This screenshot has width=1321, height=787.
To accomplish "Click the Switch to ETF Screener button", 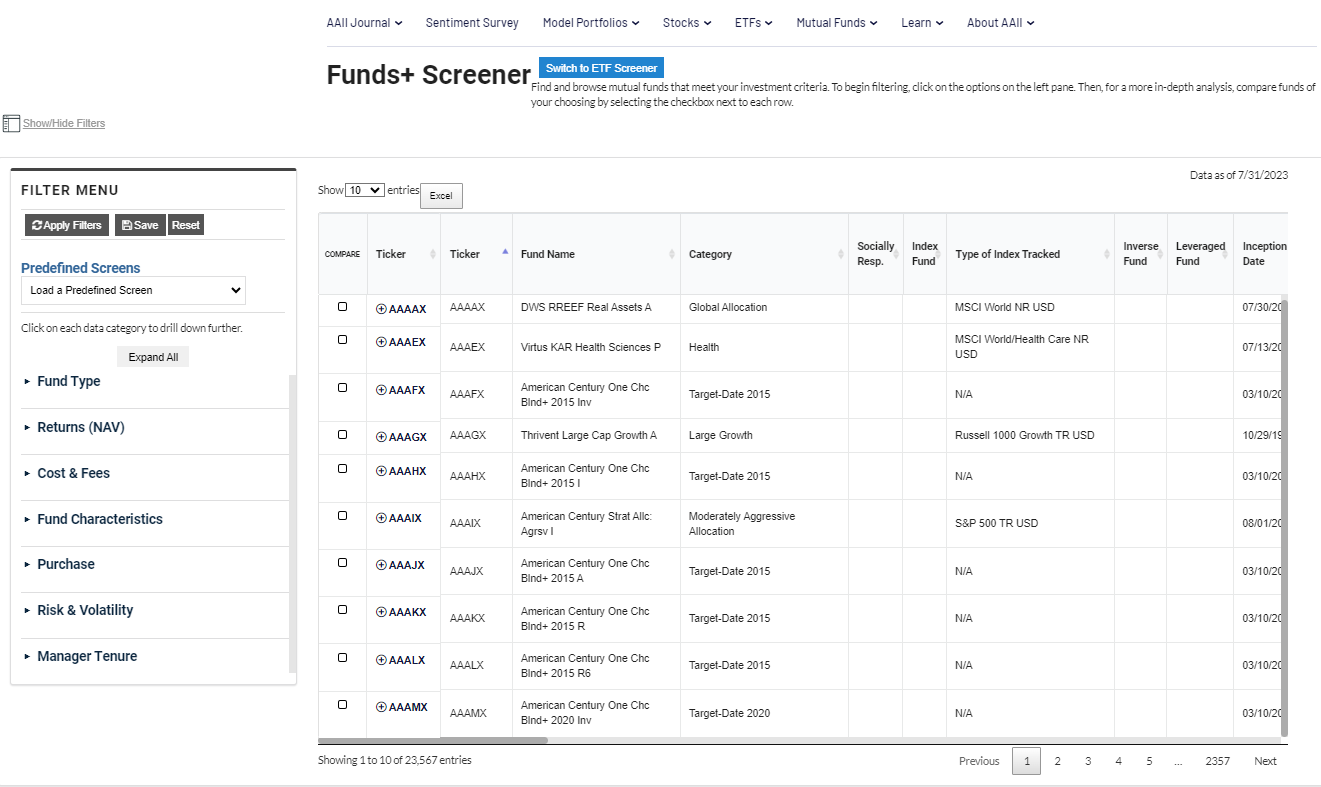I will pos(600,68).
